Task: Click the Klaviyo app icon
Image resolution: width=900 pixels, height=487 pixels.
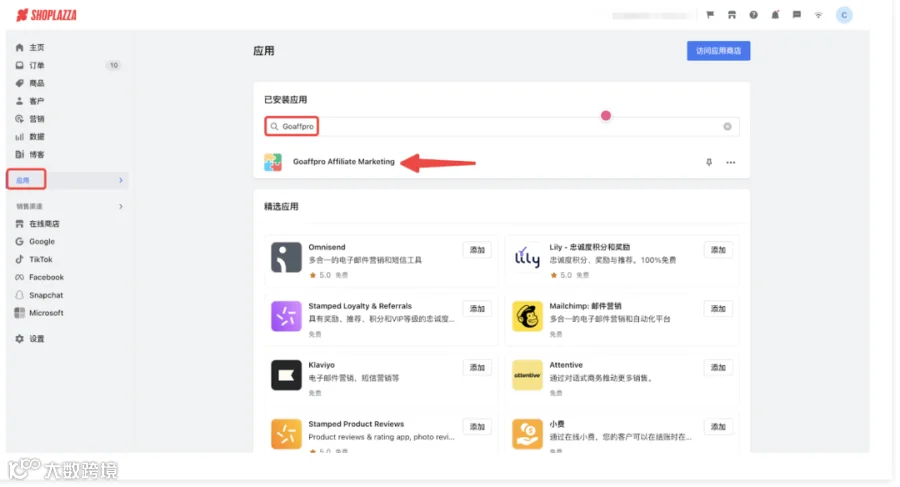Action: point(286,375)
